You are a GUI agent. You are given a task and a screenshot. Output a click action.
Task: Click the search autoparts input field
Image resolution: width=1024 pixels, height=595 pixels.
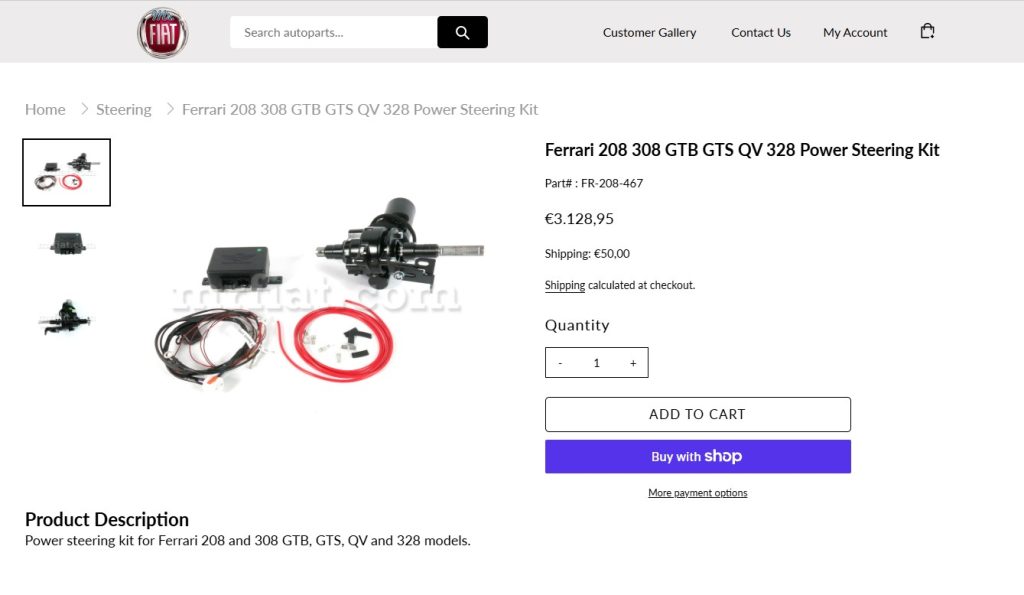(x=334, y=32)
